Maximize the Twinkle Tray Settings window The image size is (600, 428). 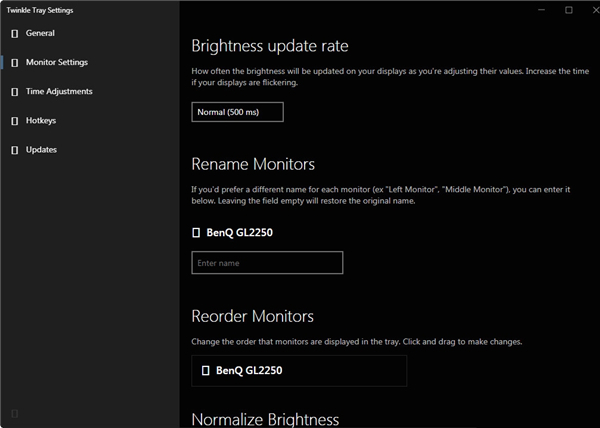(x=568, y=10)
